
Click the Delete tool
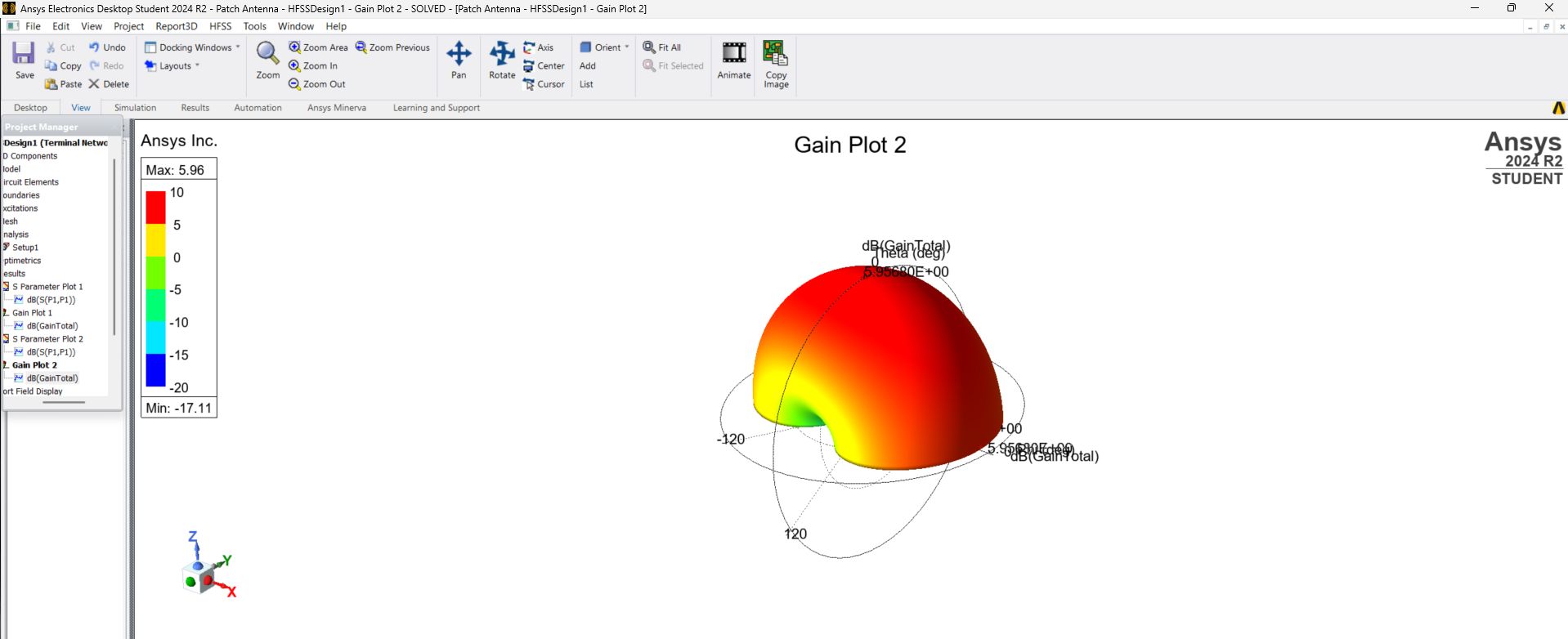click(109, 84)
